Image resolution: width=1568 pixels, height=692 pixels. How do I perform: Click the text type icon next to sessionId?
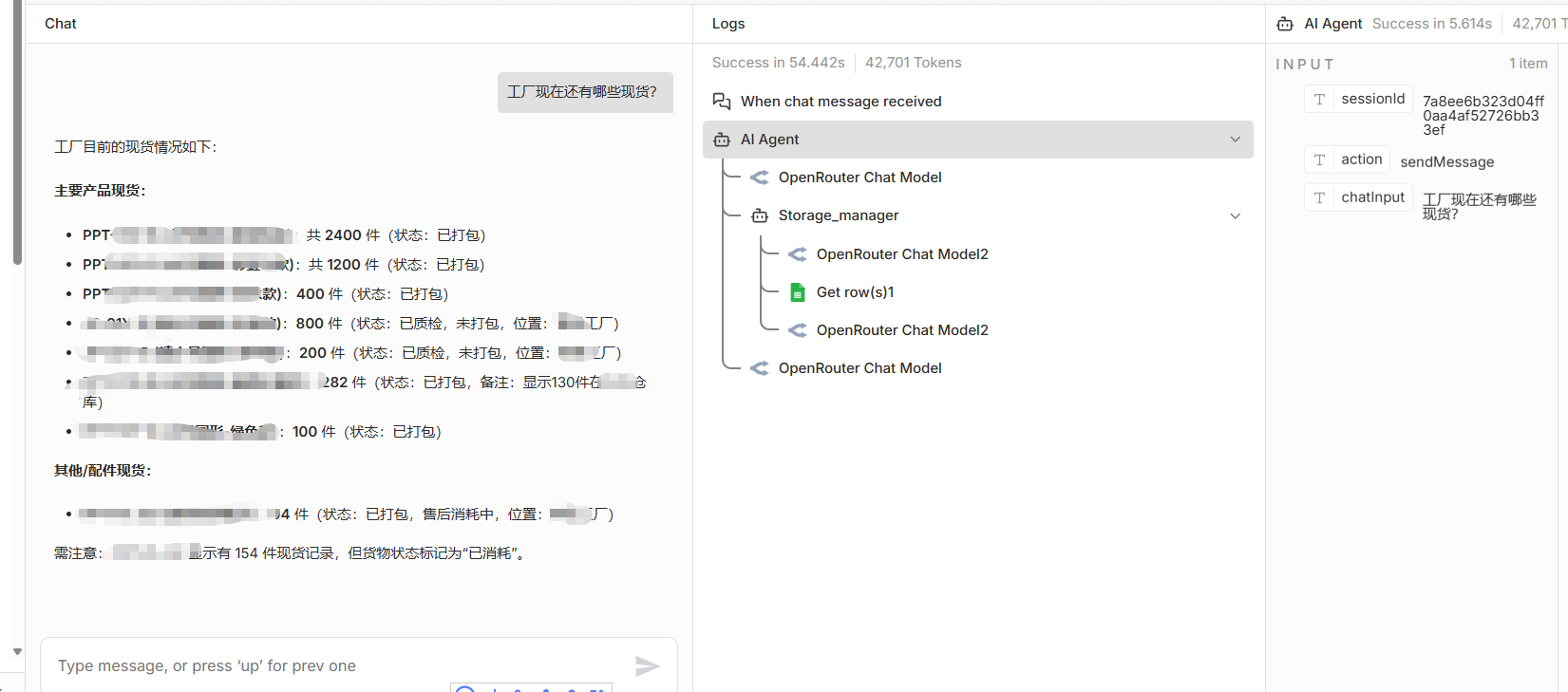click(x=1319, y=100)
